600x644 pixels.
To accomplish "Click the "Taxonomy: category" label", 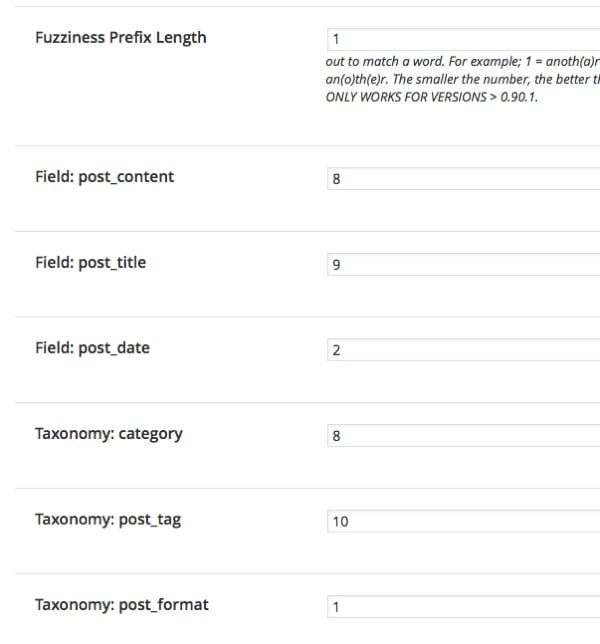I will 108,434.
